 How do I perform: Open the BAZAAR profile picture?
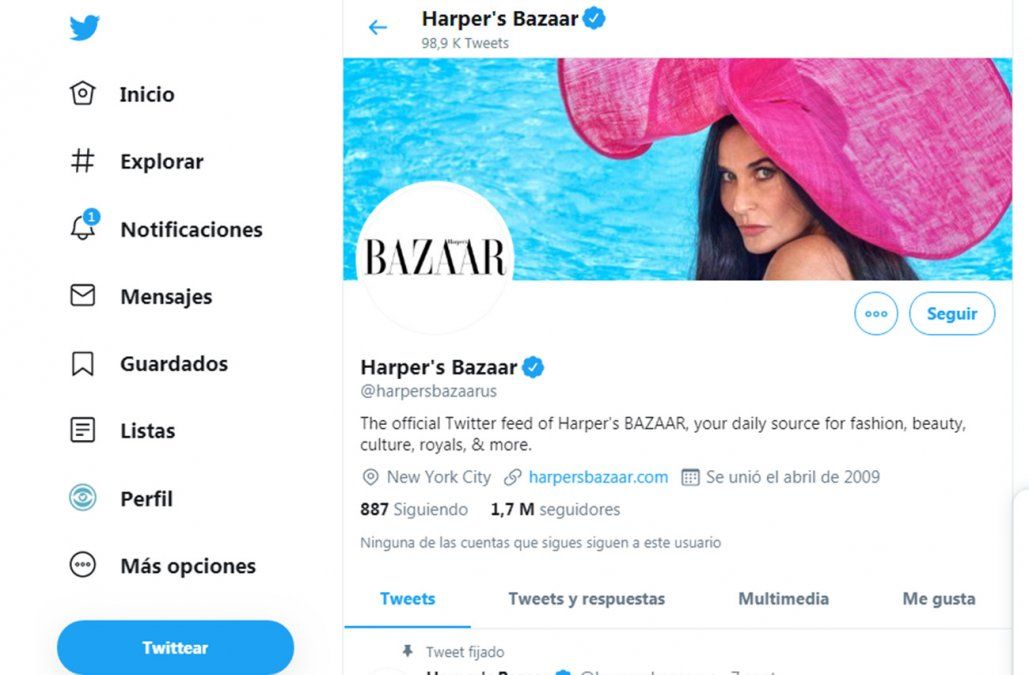434,258
